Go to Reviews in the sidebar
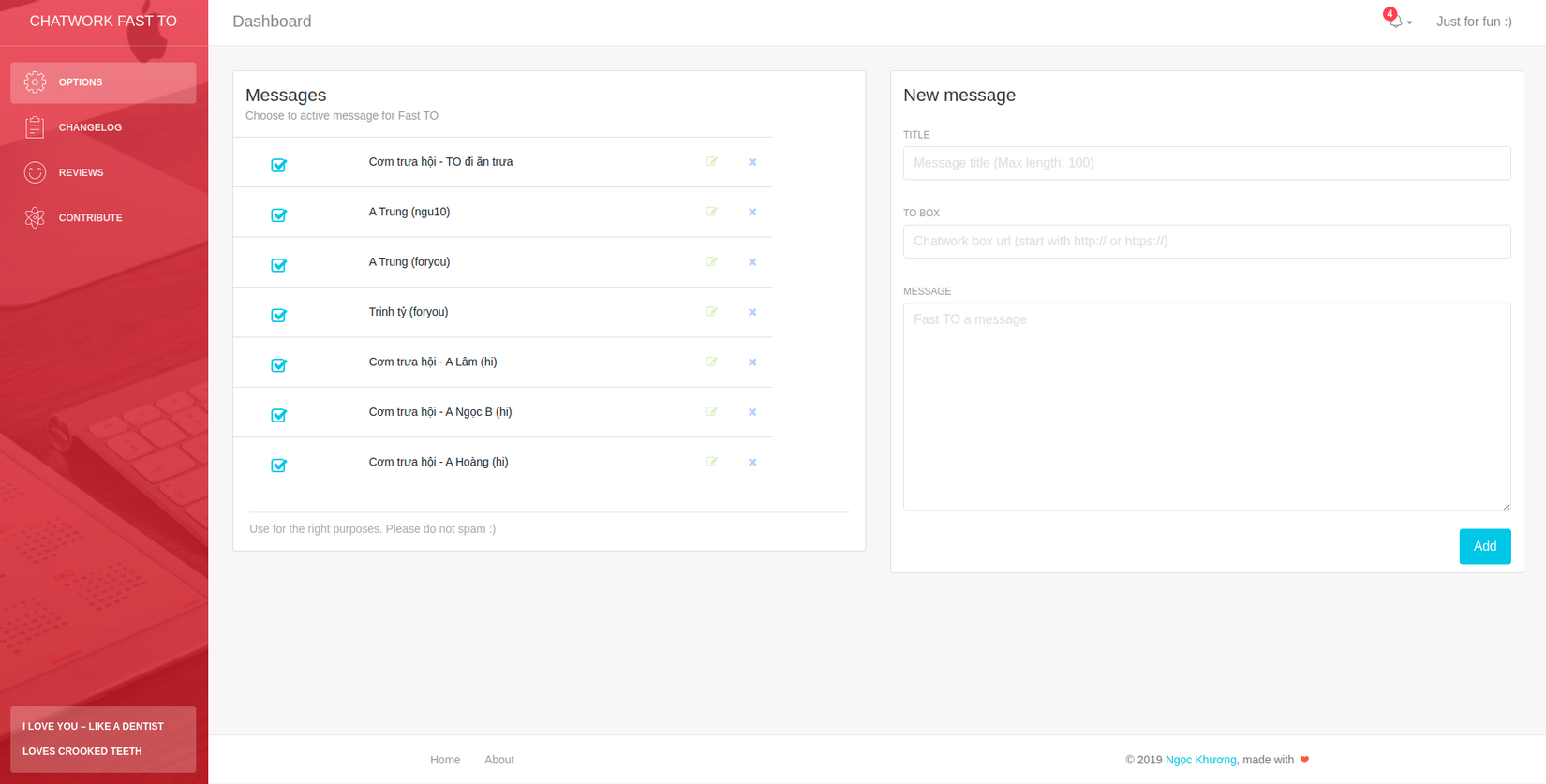This screenshot has width=1546, height=784. [x=81, y=172]
